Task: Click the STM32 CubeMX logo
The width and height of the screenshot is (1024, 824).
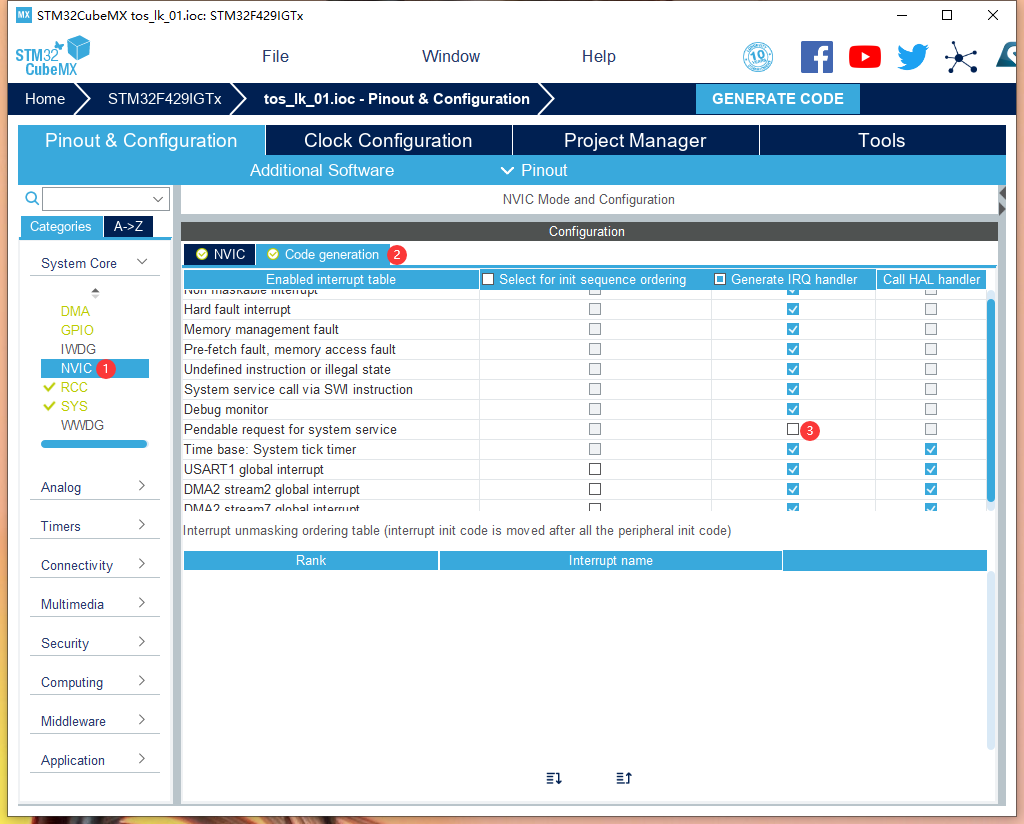Action: [52, 57]
